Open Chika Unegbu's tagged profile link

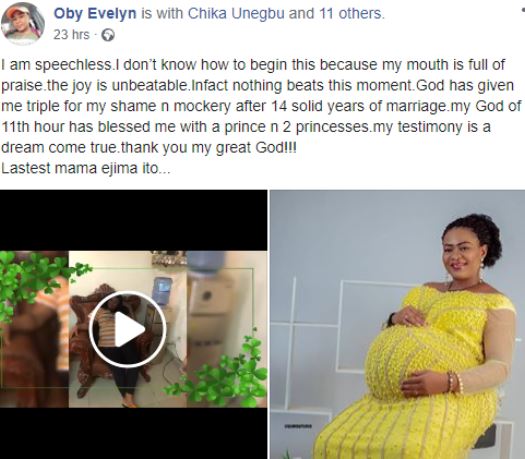(236, 14)
